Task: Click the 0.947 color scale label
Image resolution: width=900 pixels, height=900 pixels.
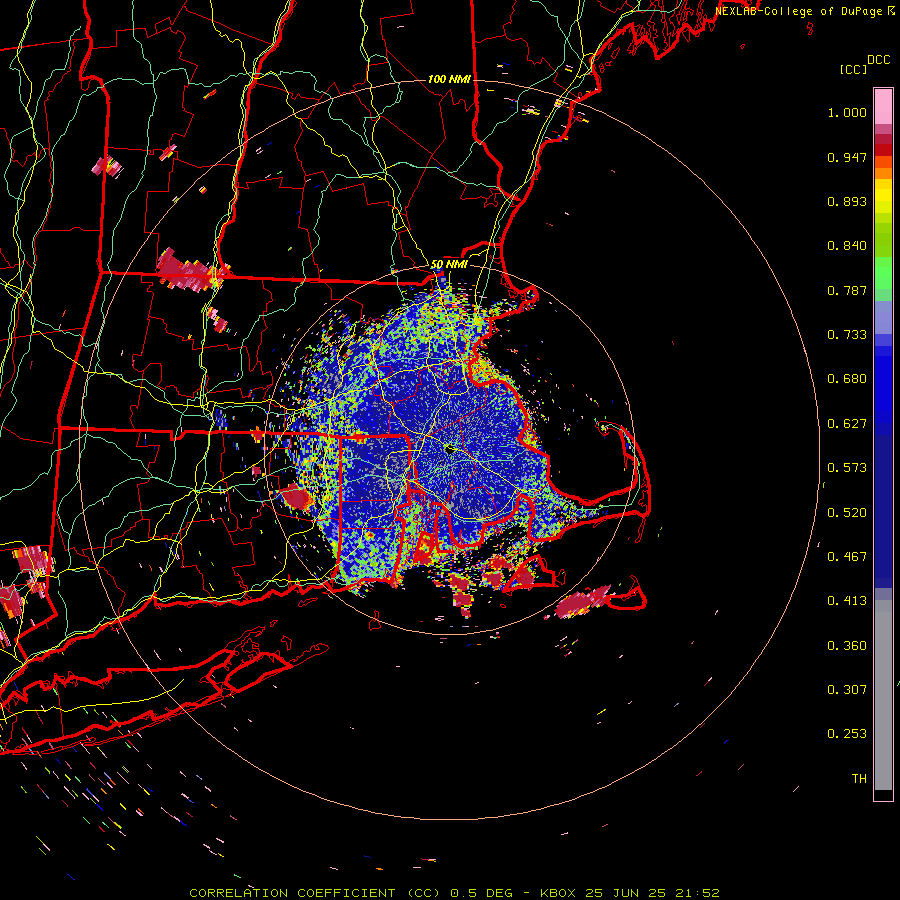Action: pyautogui.click(x=847, y=157)
